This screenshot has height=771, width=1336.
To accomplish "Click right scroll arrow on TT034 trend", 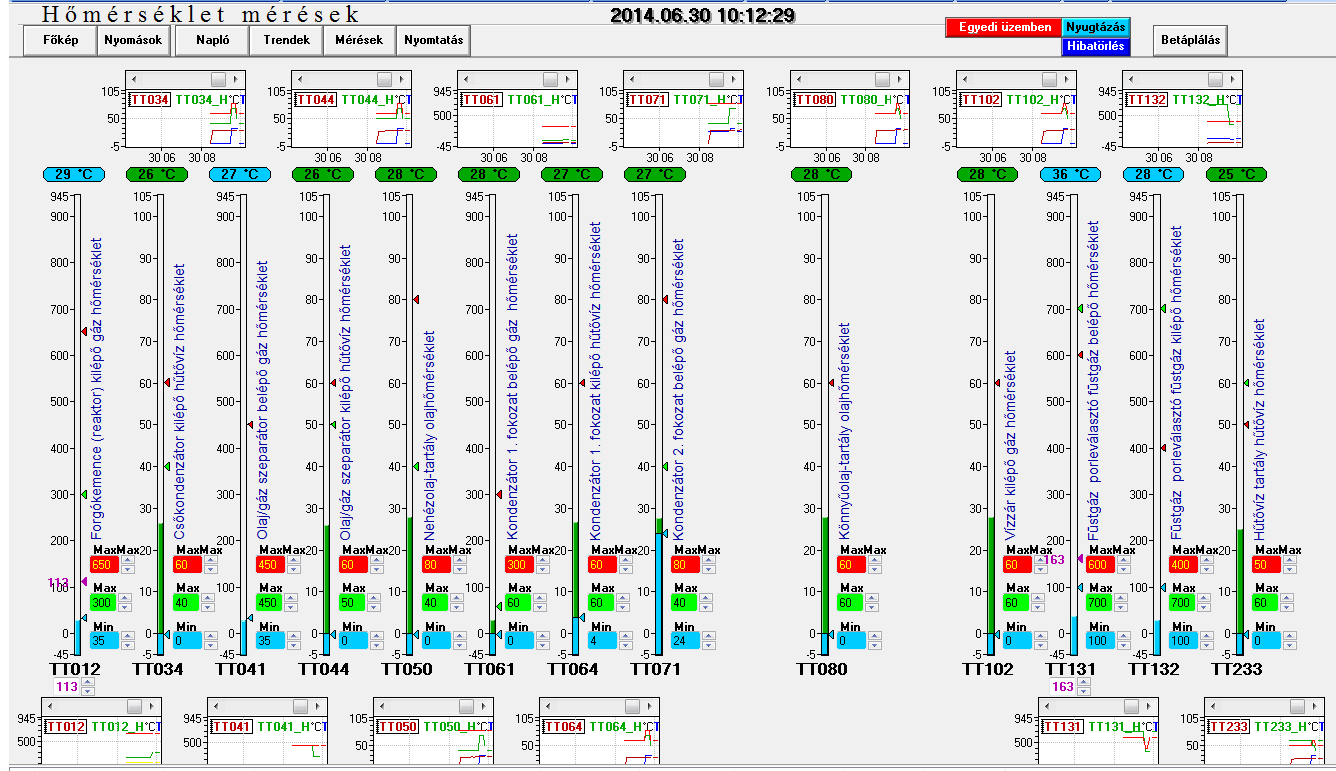I will (x=235, y=79).
